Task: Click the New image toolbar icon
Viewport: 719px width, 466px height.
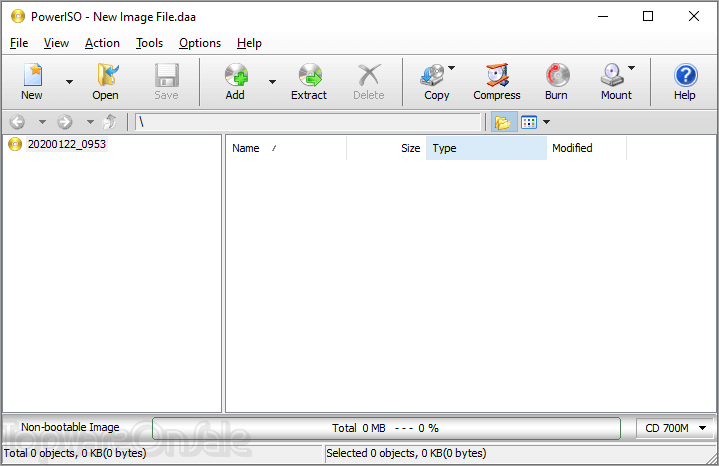Action: tap(33, 75)
